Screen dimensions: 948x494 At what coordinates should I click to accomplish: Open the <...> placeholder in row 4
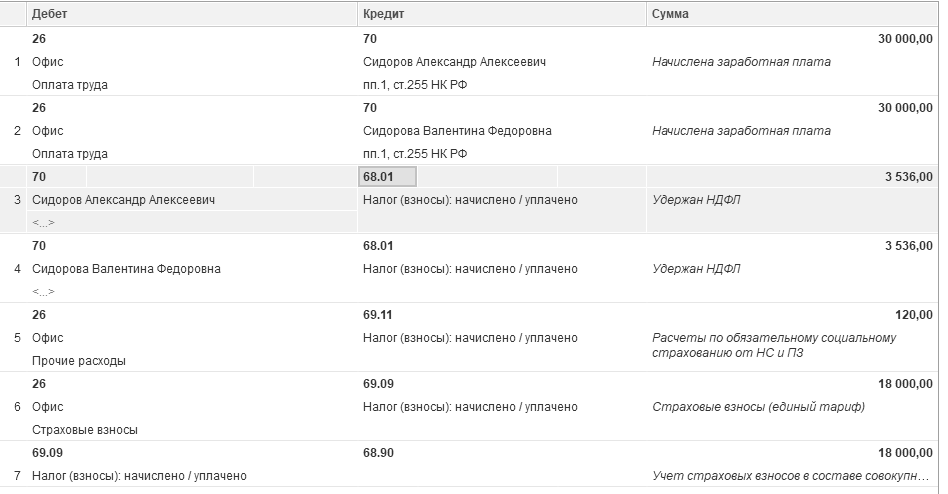pyautogui.click(x=44, y=291)
